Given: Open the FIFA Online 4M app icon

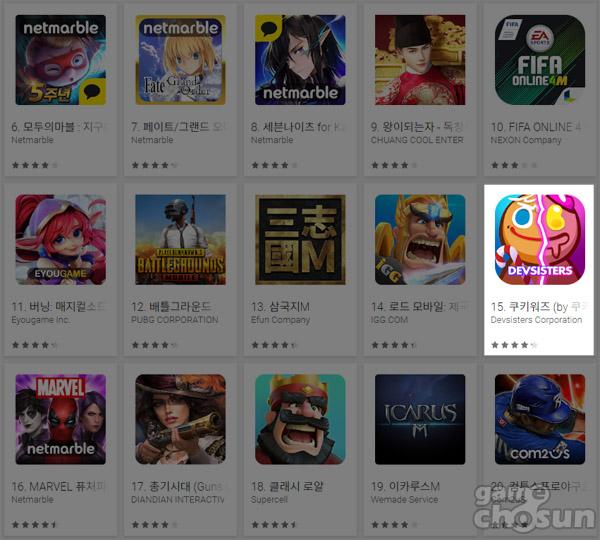Looking at the screenshot, I should pyautogui.click(x=540, y=60).
